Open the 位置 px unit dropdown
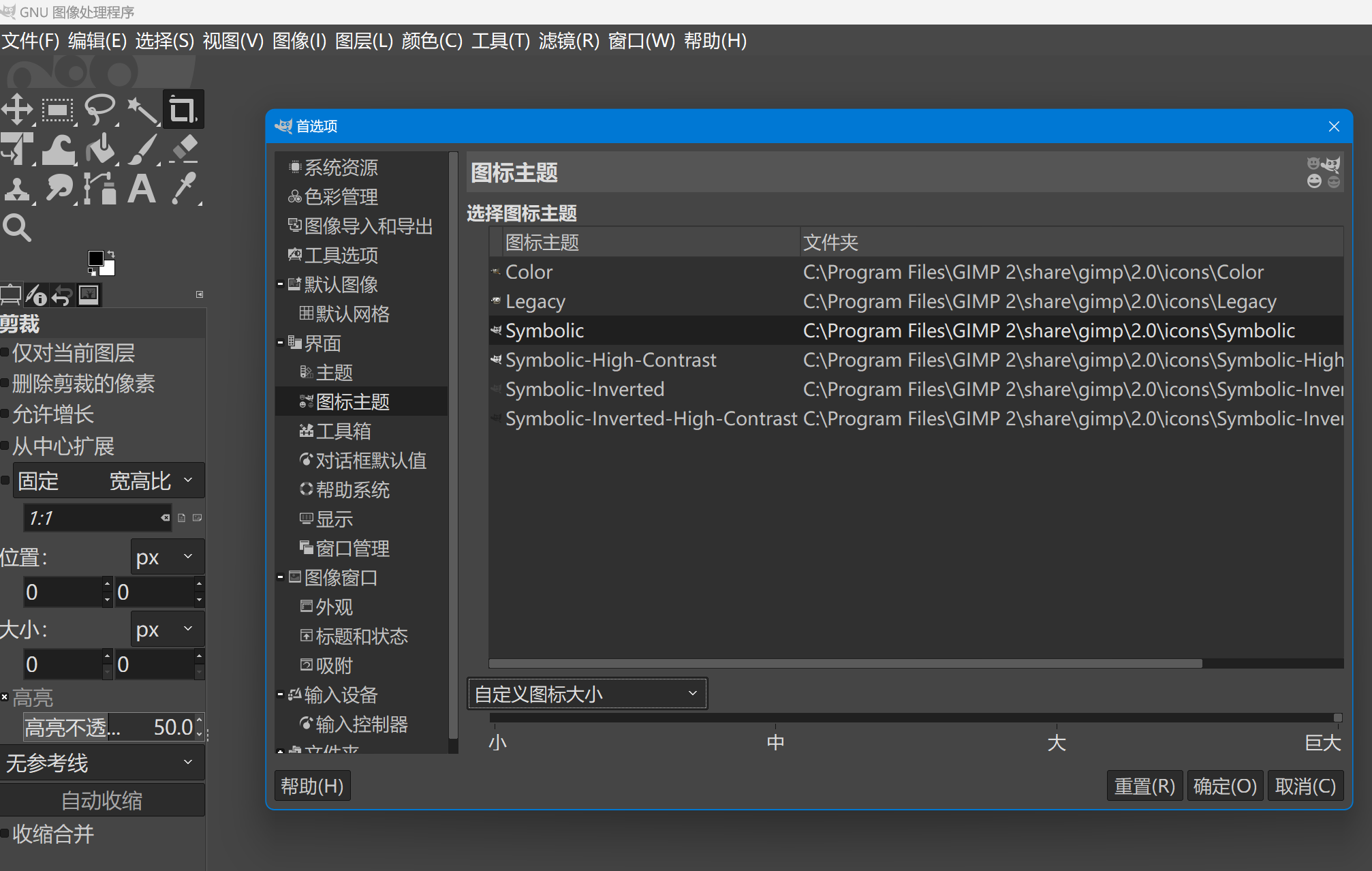 (x=168, y=557)
